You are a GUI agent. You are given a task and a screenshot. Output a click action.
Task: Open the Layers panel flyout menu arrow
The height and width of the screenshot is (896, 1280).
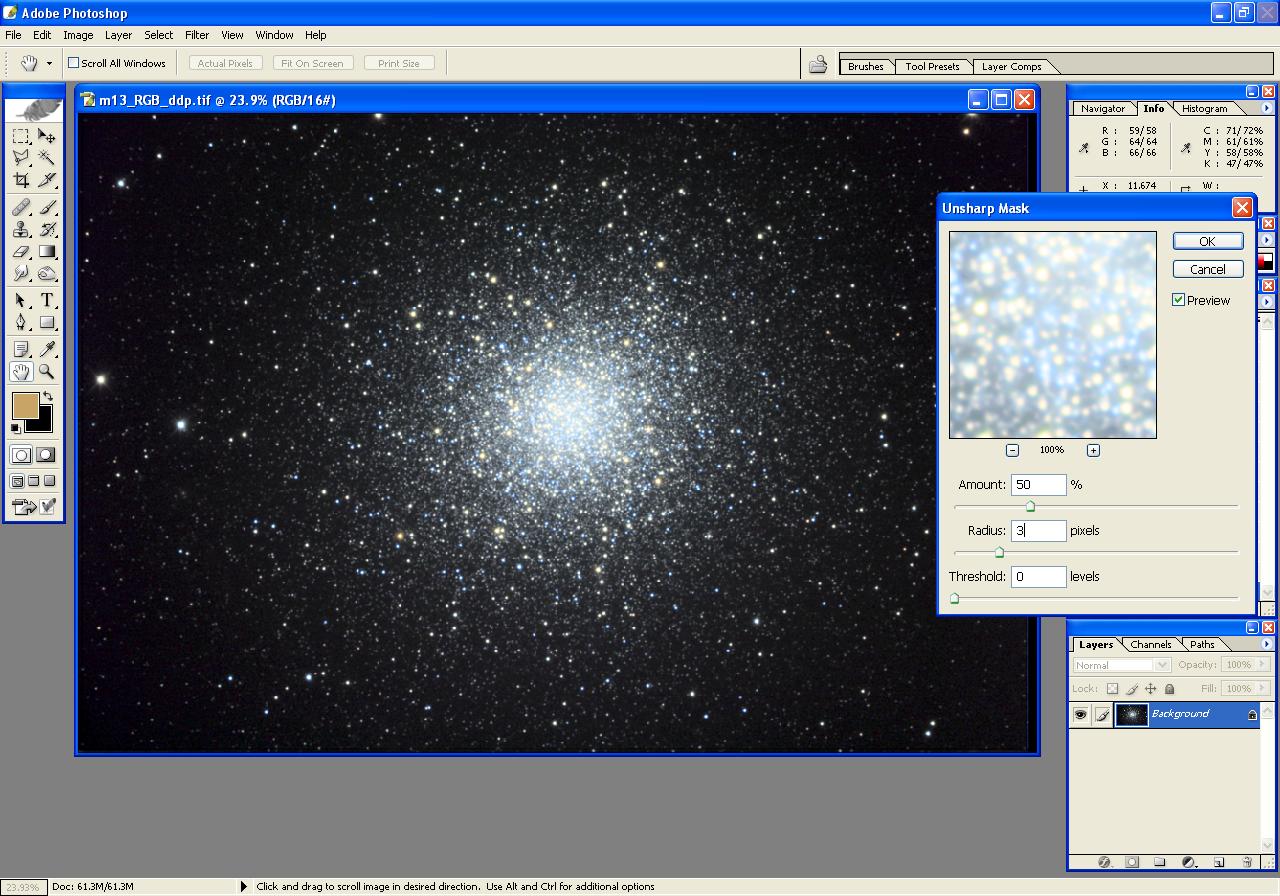tap(1267, 644)
